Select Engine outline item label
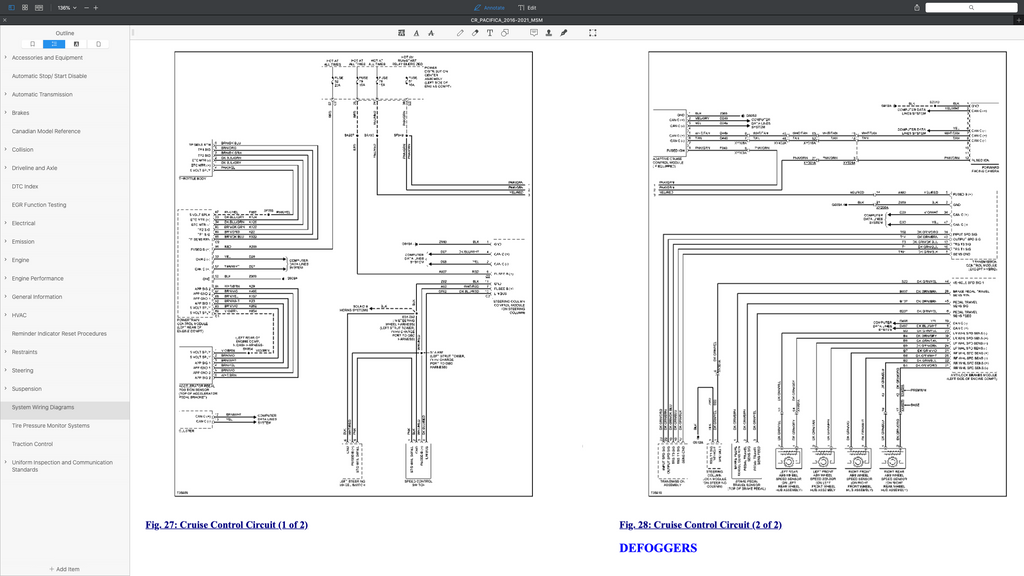Viewport: 1024px width, 576px height. [x=20, y=260]
